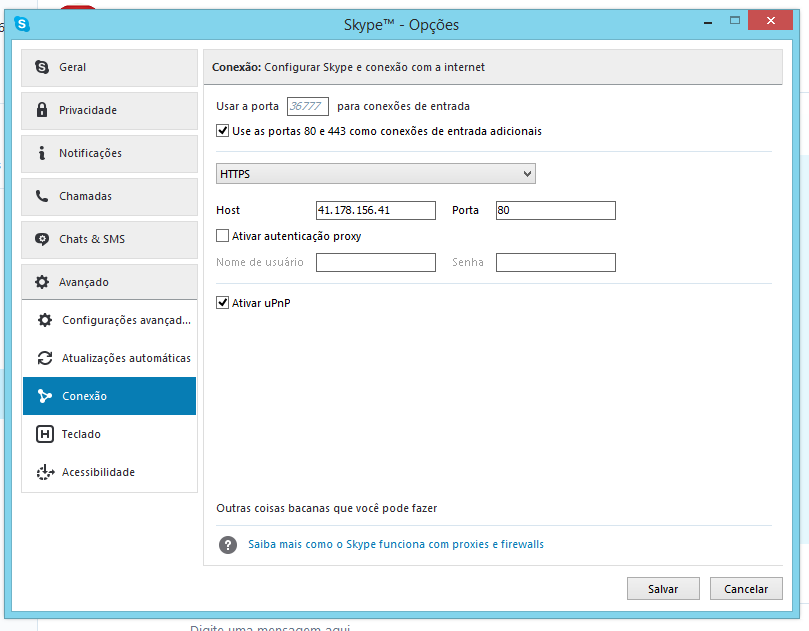Viewport: 809px width, 631px height.
Task: Click the Cancelar button
Action: (x=746, y=589)
